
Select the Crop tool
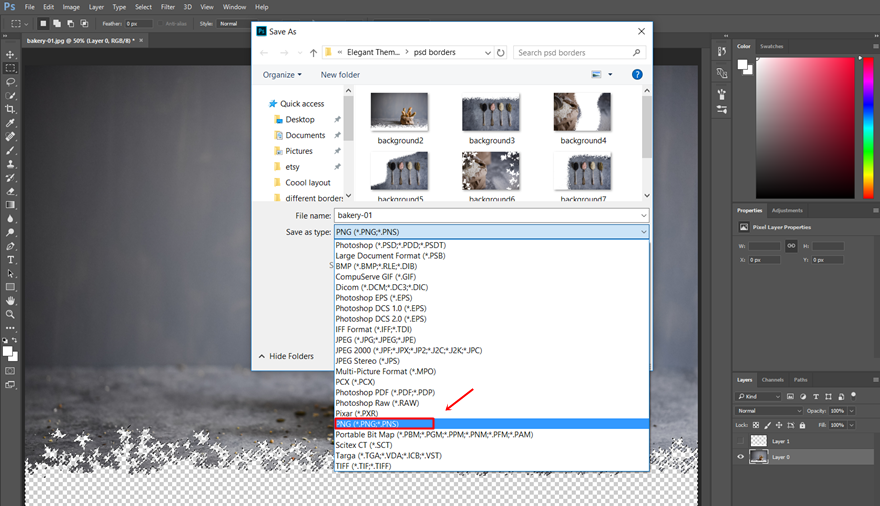pyautogui.click(x=10, y=109)
